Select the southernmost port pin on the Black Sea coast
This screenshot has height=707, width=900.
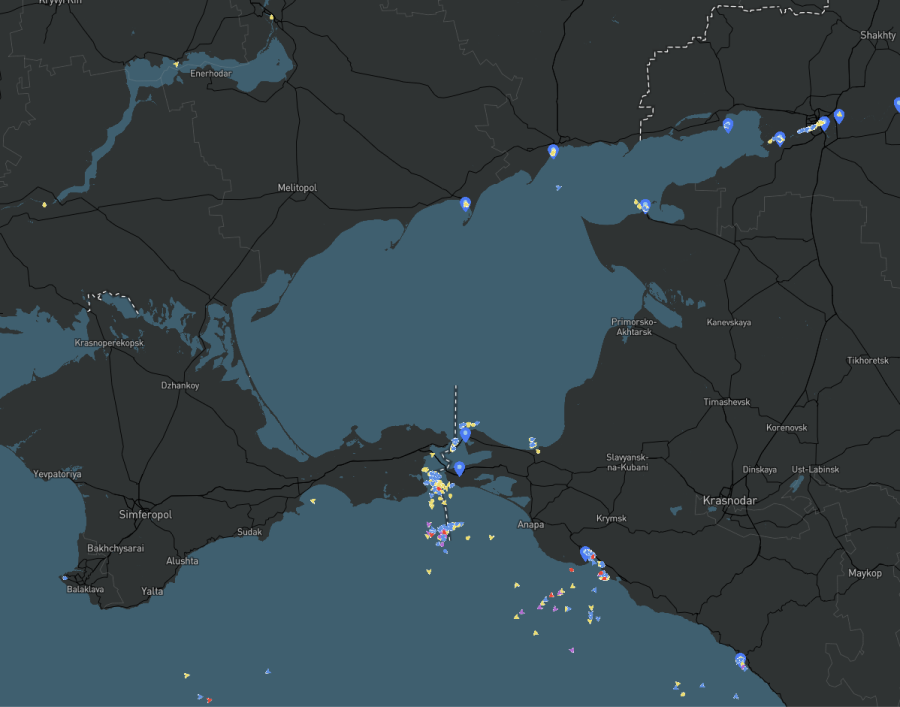click(740, 659)
